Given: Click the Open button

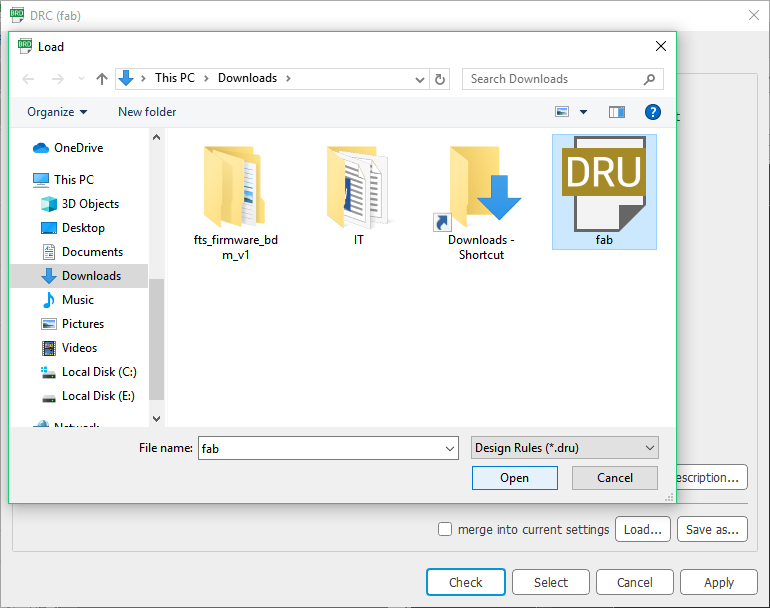Looking at the screenshot, I should pos(515,478).
